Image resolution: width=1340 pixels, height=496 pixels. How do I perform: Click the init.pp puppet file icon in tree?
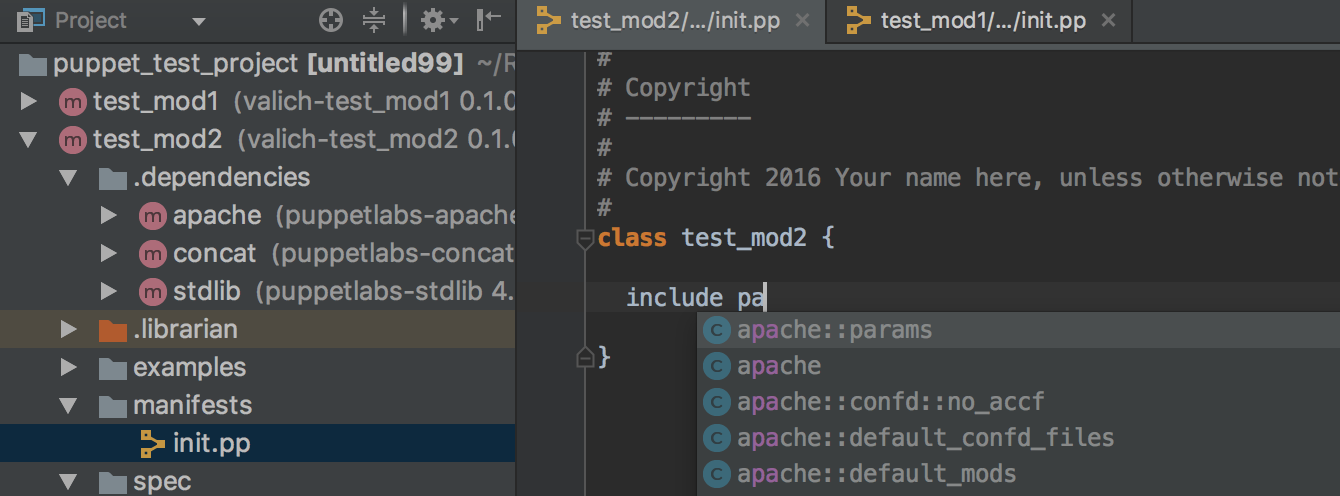pos(153,443)
